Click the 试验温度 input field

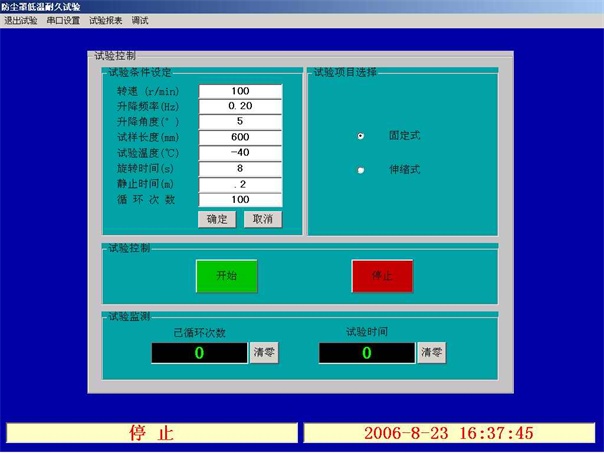[x=240, y=153]
